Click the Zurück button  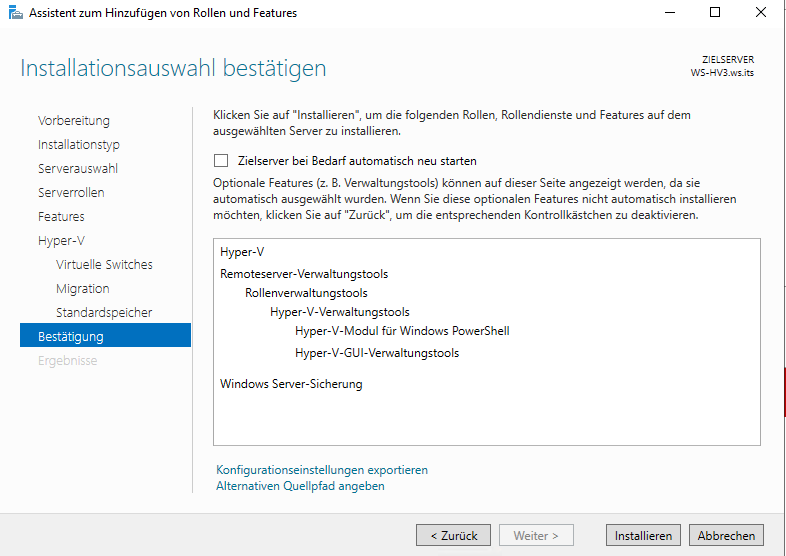453,535
